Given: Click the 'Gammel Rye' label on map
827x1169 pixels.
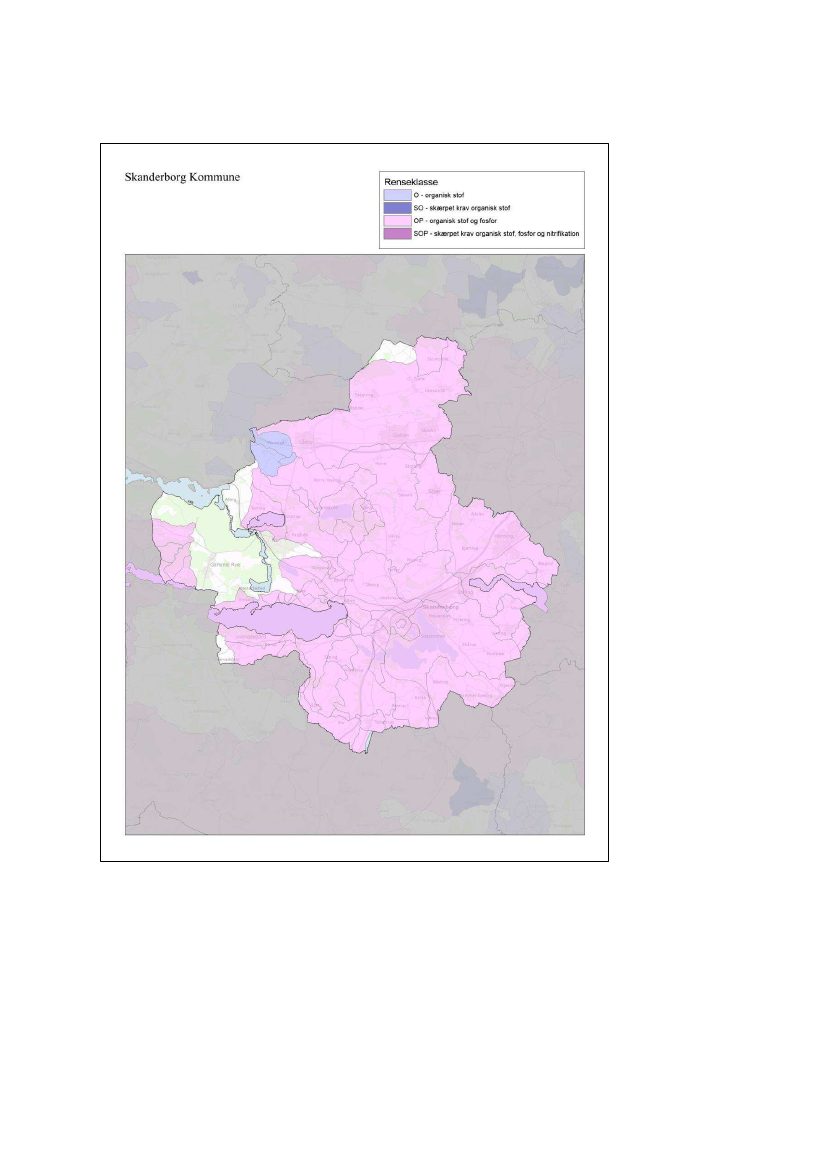Looking at the screenshot, I should tap(227, 565).
